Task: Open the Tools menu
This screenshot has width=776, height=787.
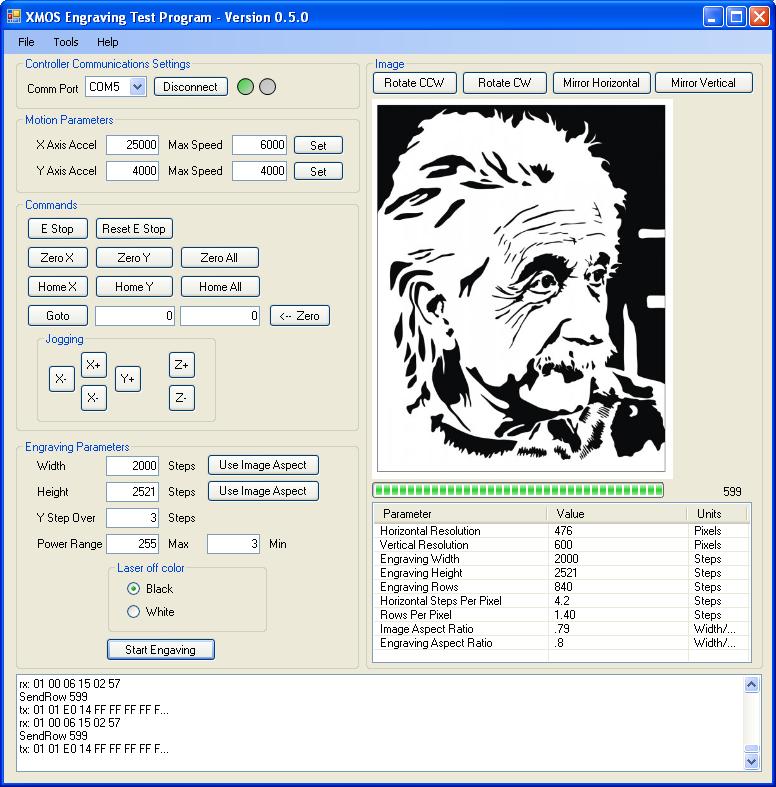Action: (66, 42)
